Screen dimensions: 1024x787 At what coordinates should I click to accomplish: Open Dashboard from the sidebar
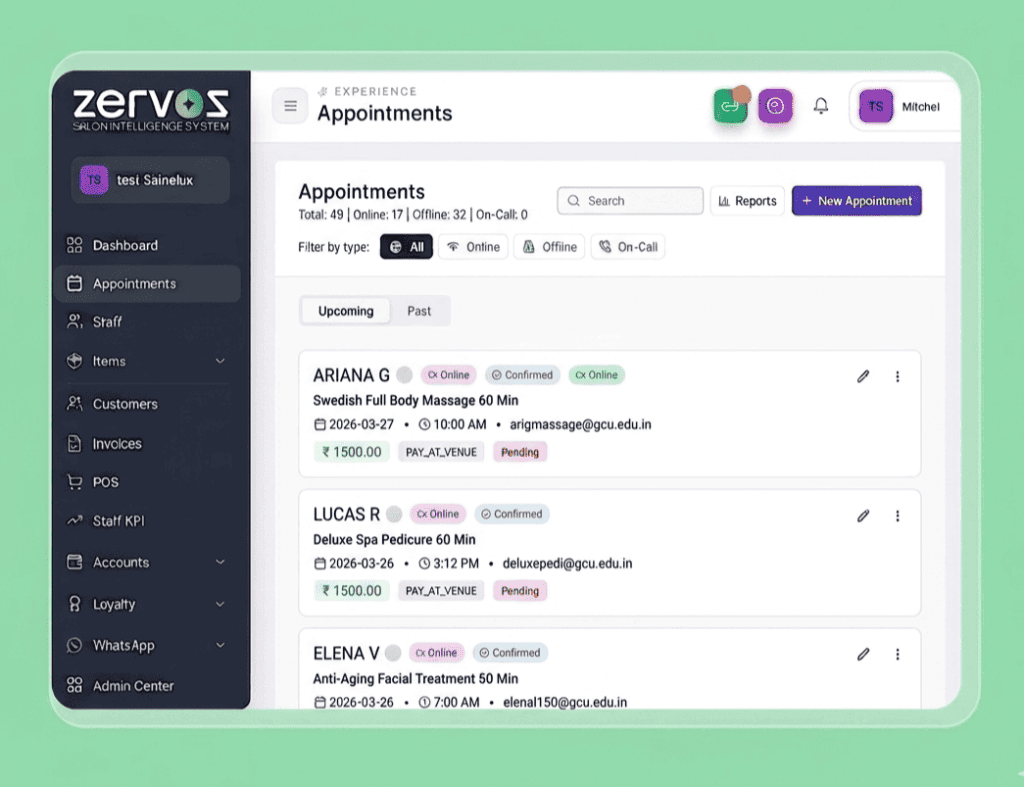[125, 245]
